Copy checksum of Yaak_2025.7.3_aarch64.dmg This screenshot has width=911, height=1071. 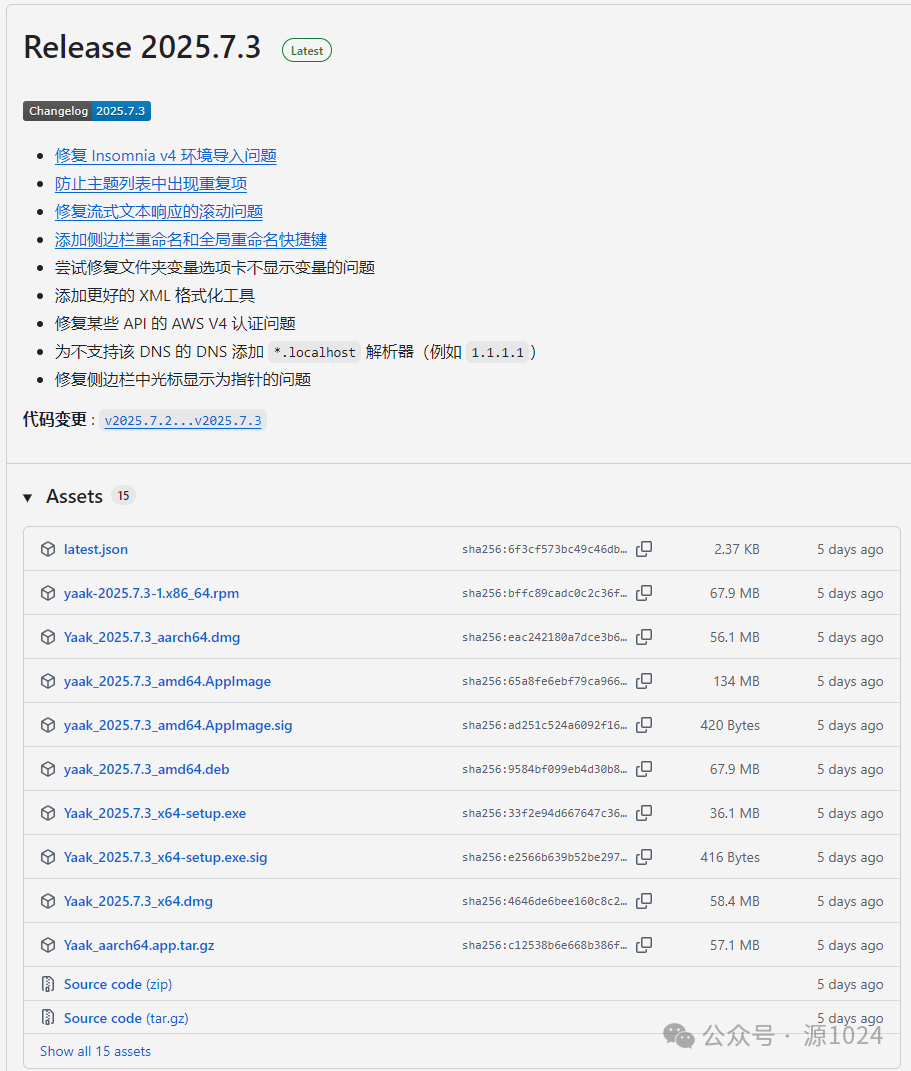tap(644, 637)
